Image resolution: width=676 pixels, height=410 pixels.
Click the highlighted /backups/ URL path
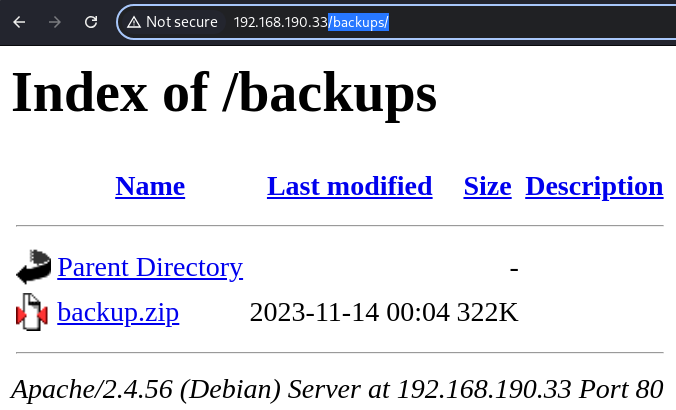(359, 22)
